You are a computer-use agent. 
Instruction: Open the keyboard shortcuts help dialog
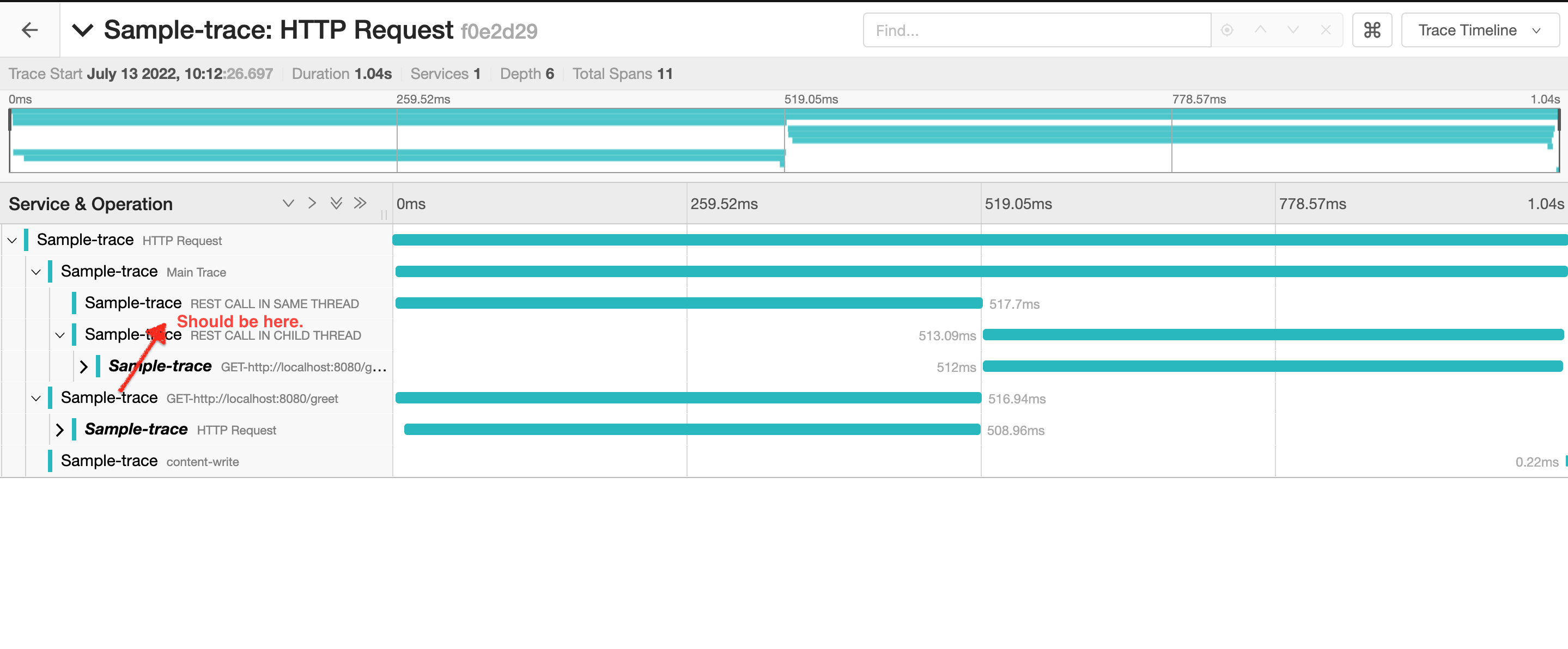pos(1372,29)
